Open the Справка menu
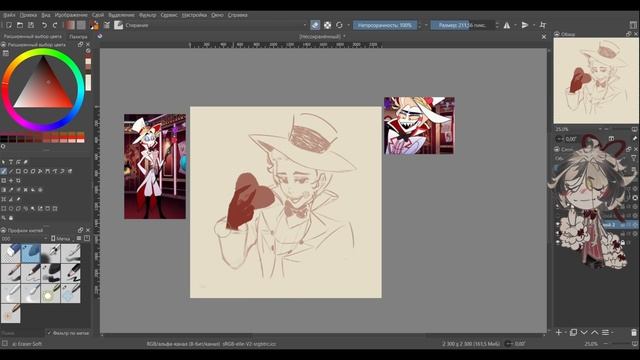 tap(238, 15)
